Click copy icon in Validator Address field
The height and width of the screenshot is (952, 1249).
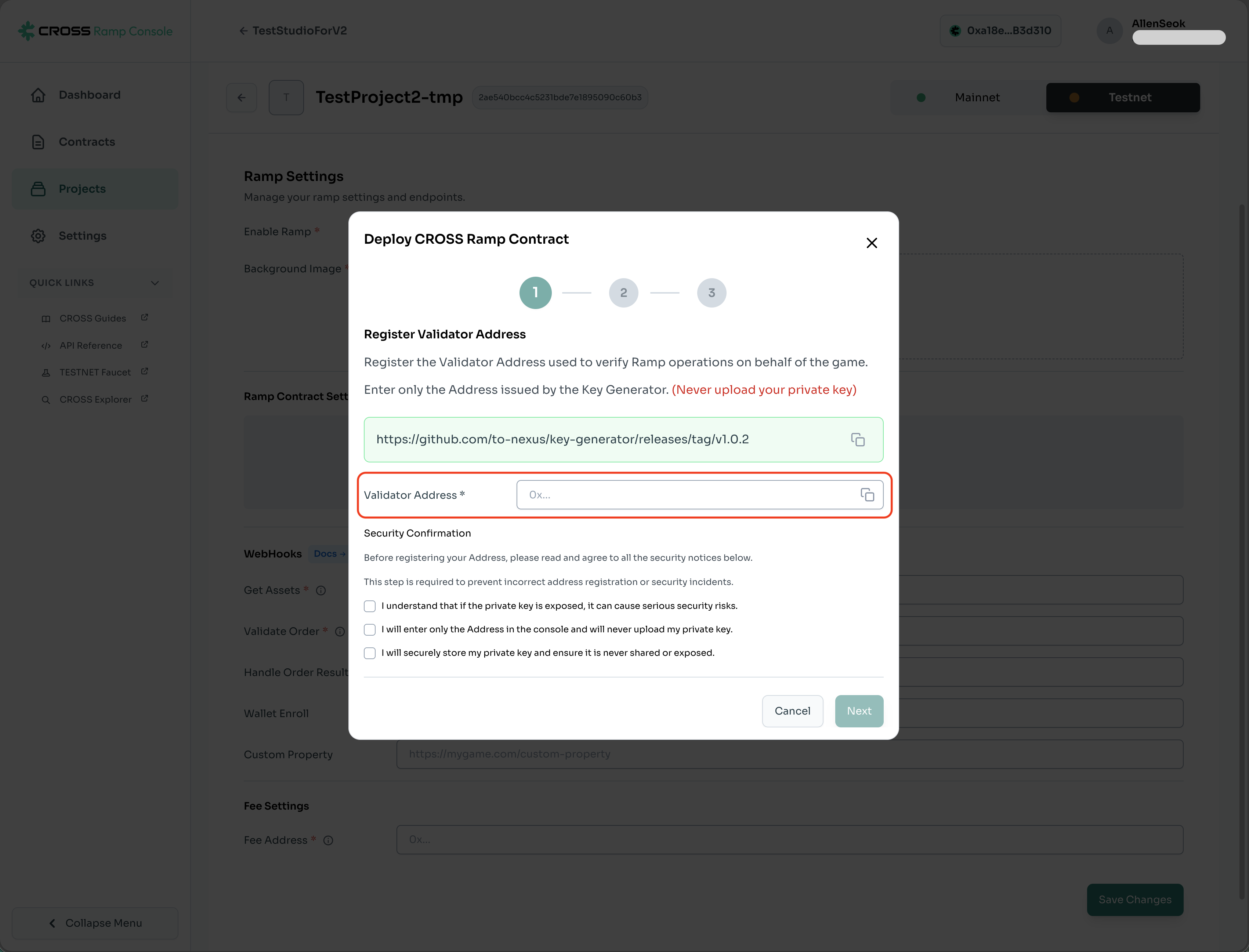867,495
